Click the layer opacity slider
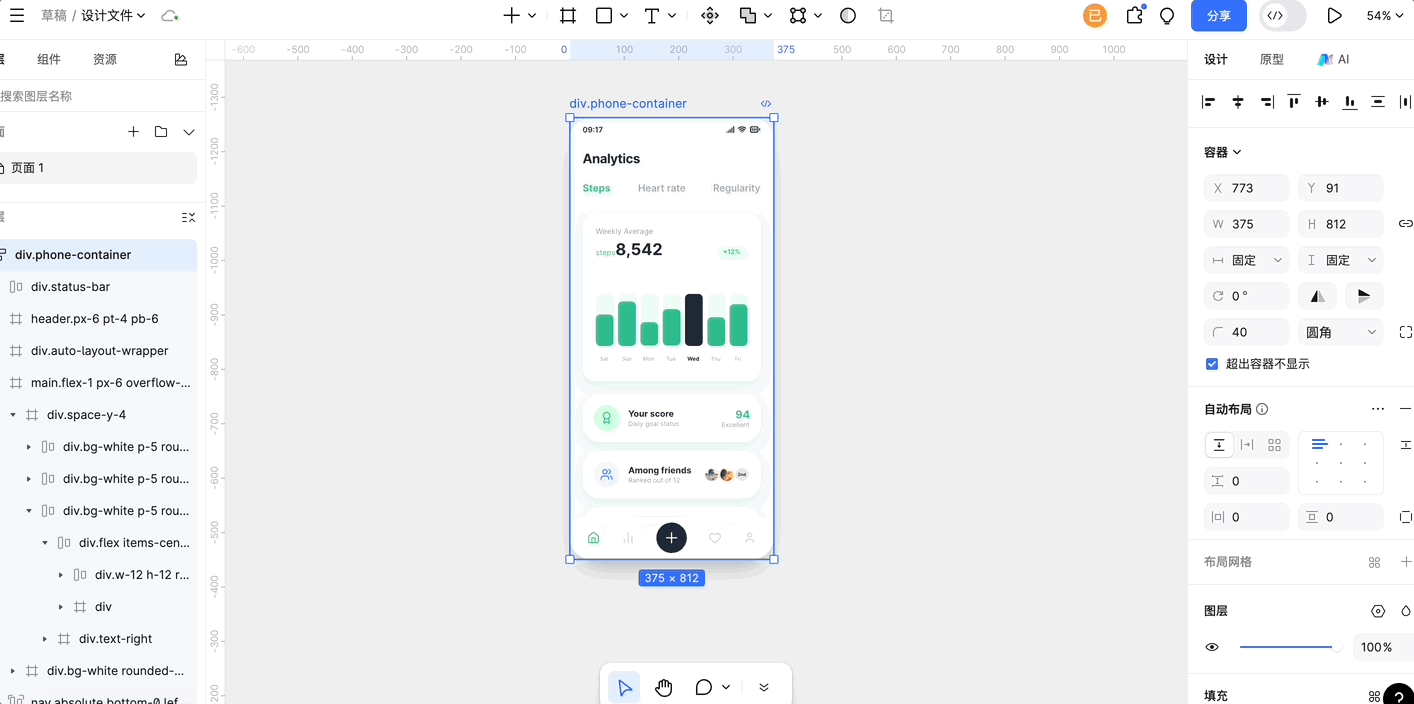This screenshot has height=704, width=1414. (1290, 647)
